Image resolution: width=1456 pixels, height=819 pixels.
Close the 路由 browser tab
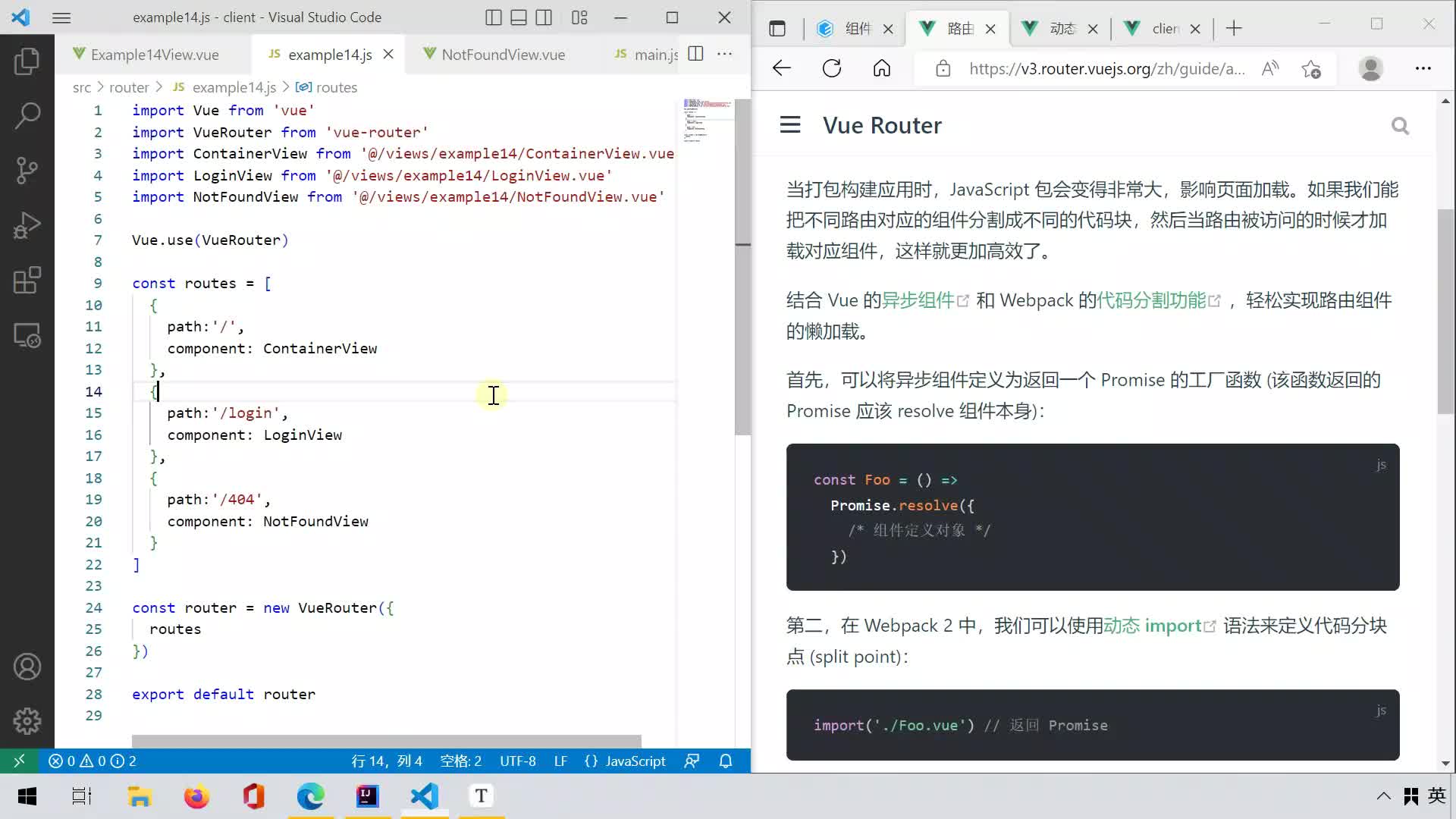pyautogui.click(x=990, y=29)
